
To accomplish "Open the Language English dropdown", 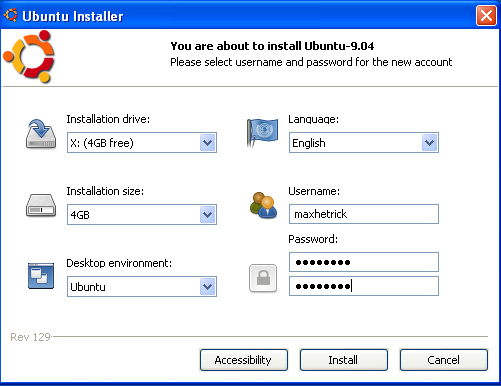I will pos(364,143).
